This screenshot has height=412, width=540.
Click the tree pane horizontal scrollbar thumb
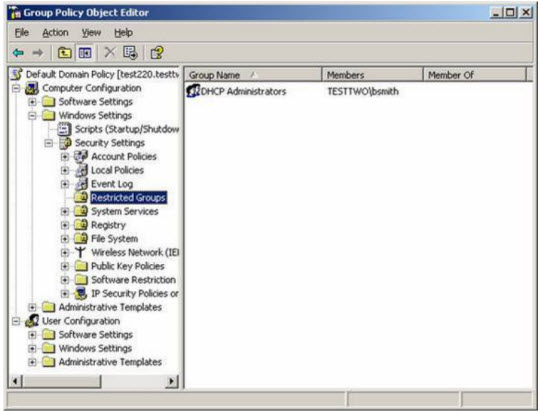click(x=62, y=381)
